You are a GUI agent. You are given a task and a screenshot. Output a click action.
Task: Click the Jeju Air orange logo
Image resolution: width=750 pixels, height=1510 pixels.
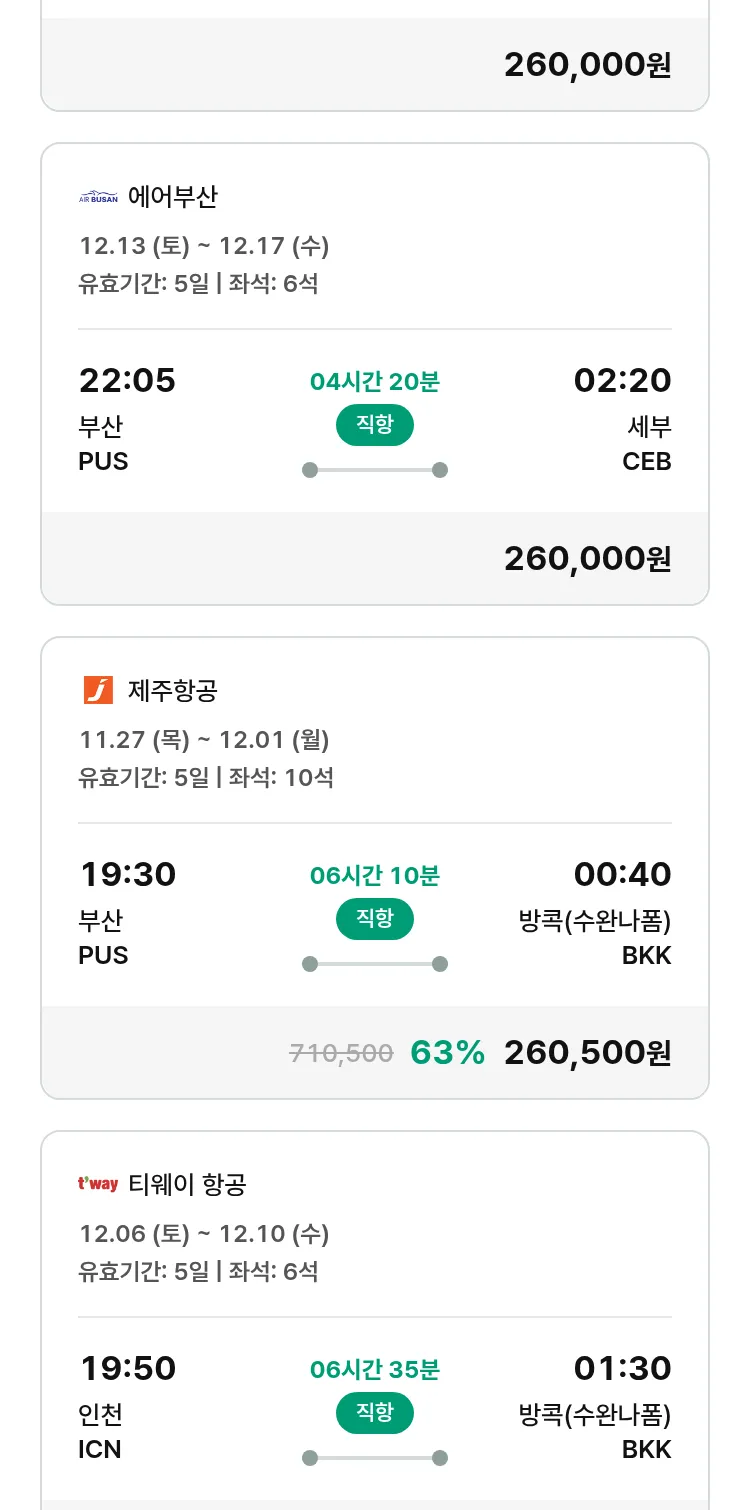[98, 690]
